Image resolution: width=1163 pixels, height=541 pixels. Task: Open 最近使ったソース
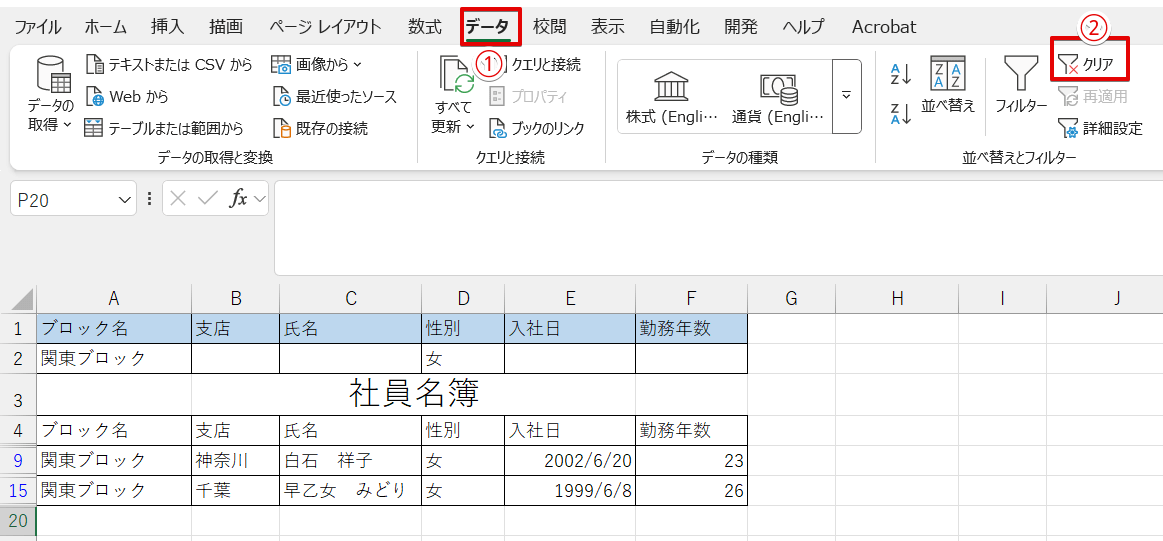pyautogui.click(x=335, y=96)
